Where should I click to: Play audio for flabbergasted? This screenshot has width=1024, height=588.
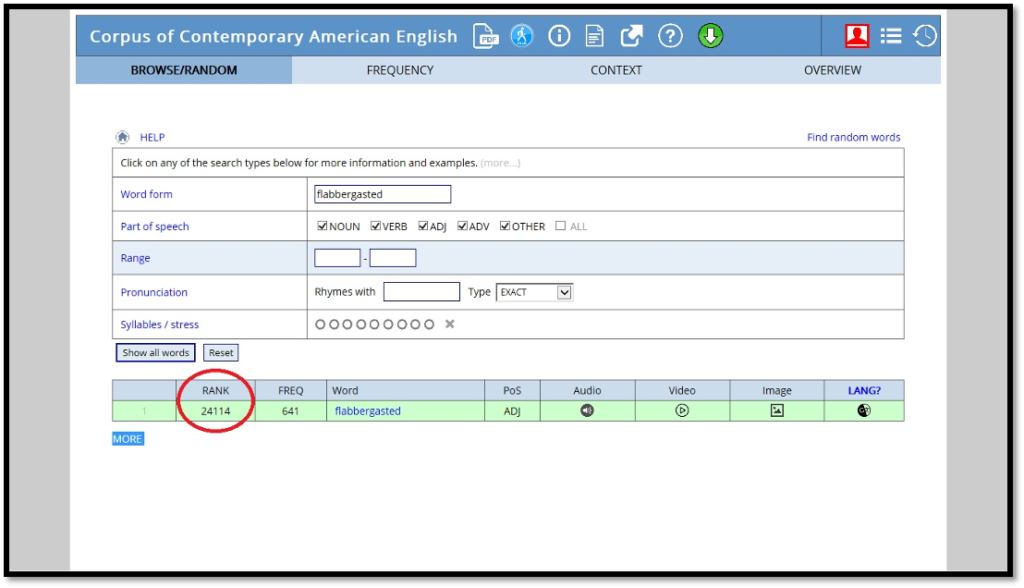(587, 411)
